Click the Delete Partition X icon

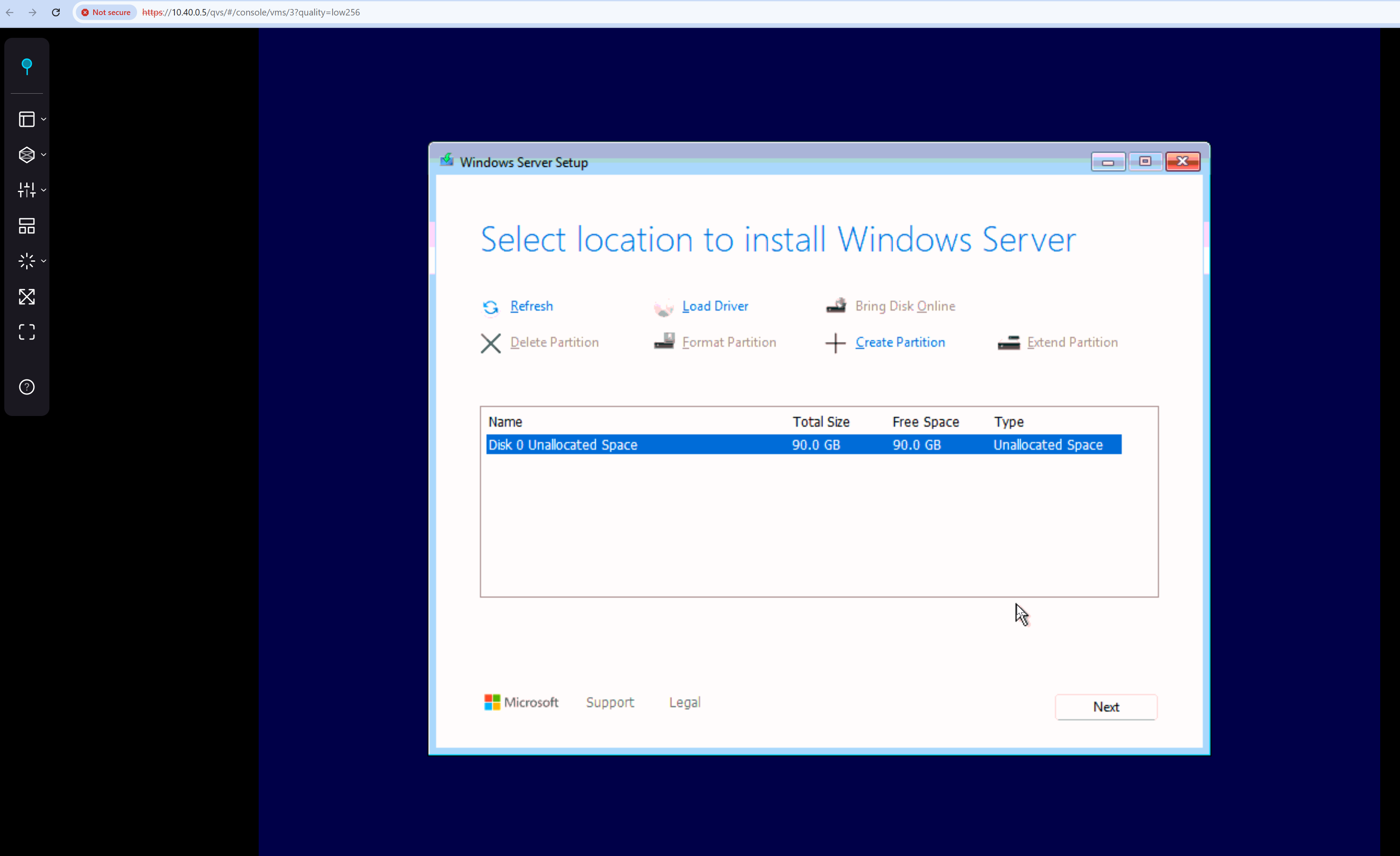490,343
